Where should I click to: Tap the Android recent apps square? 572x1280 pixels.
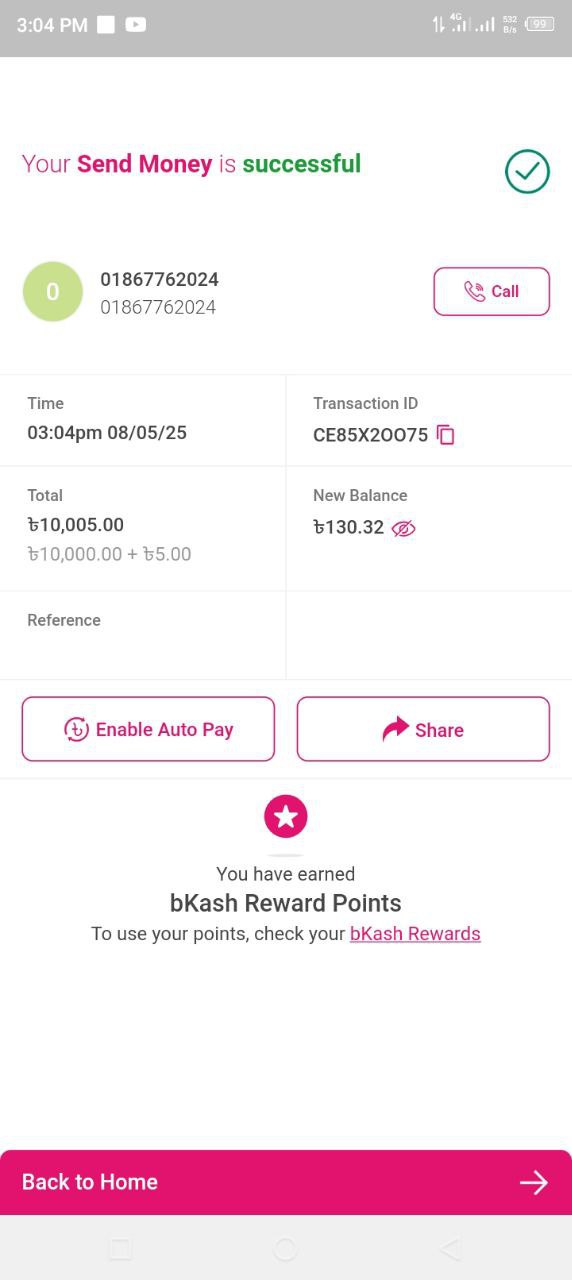(120, 1248)
